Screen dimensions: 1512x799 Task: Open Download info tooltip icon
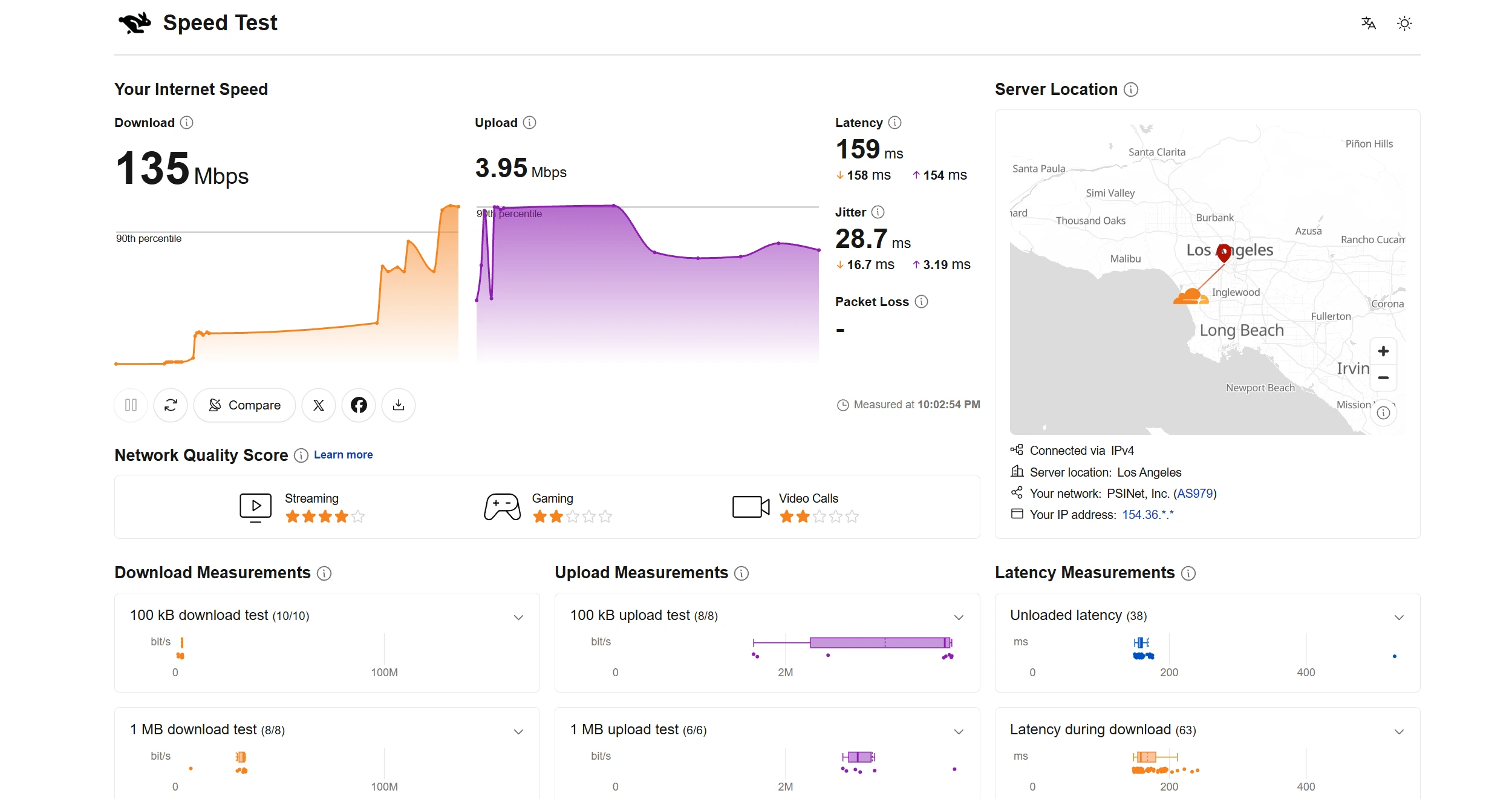coord(187,123)
